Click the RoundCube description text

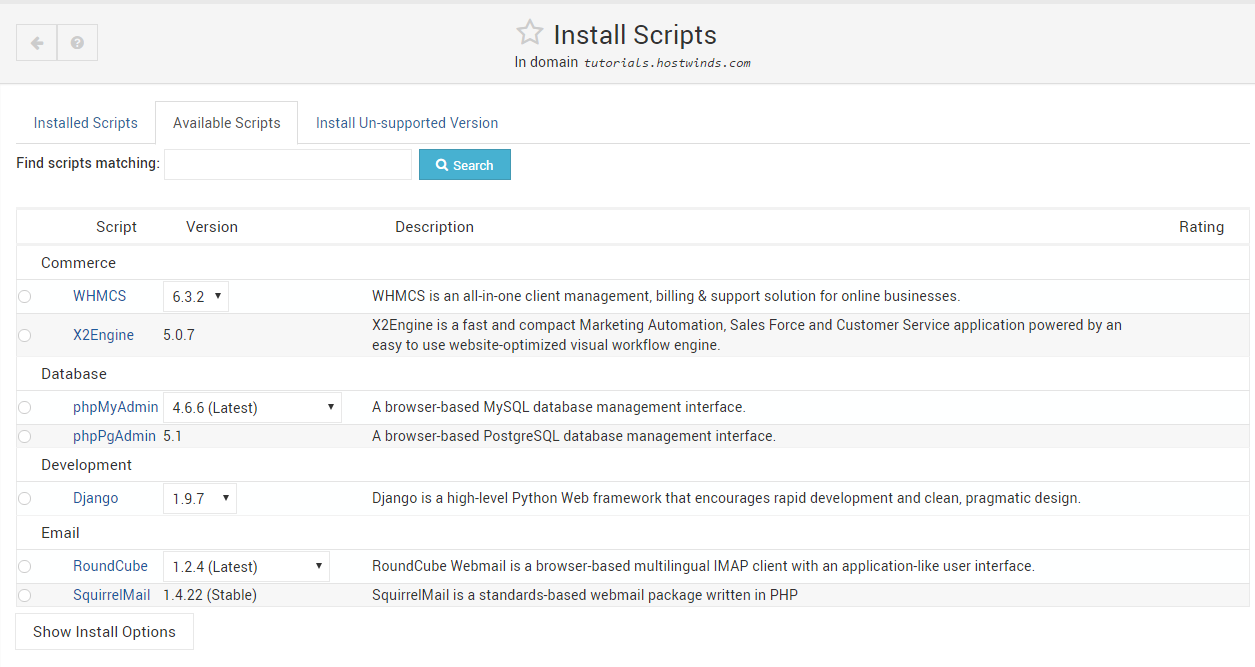[703, 566]
